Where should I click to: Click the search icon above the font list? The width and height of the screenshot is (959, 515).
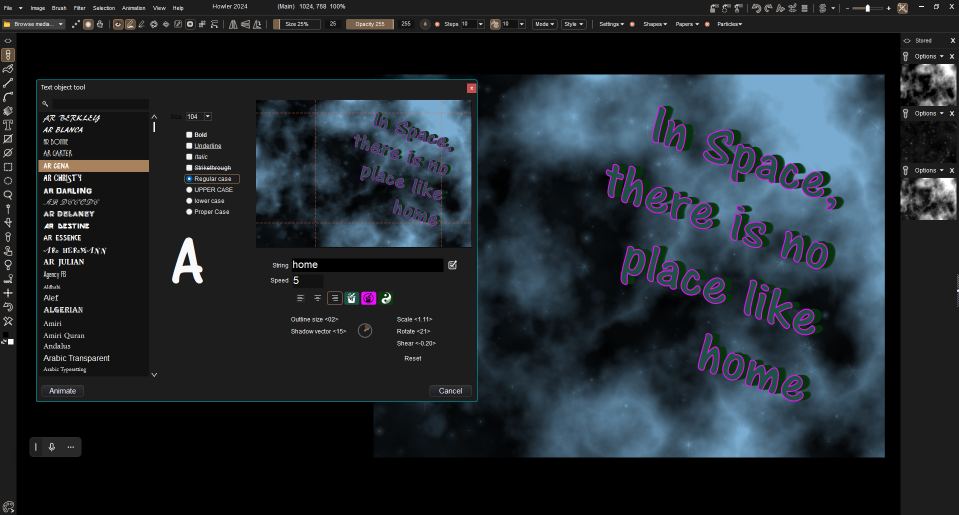pos(45,104)
